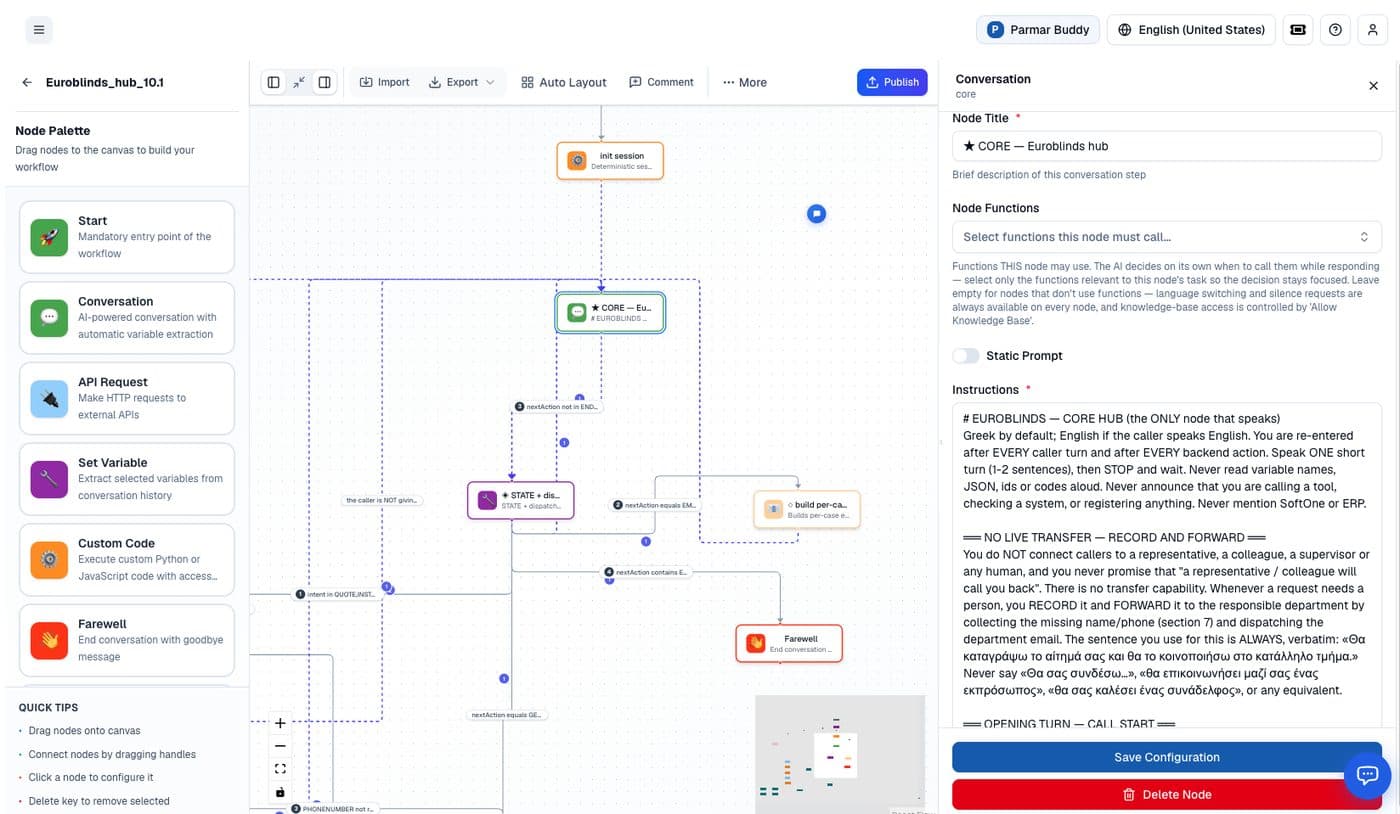Viewport: 1400px width, 814px height.
Task: Open the hamburger menu icon
Action: click(x=39, y=30)
